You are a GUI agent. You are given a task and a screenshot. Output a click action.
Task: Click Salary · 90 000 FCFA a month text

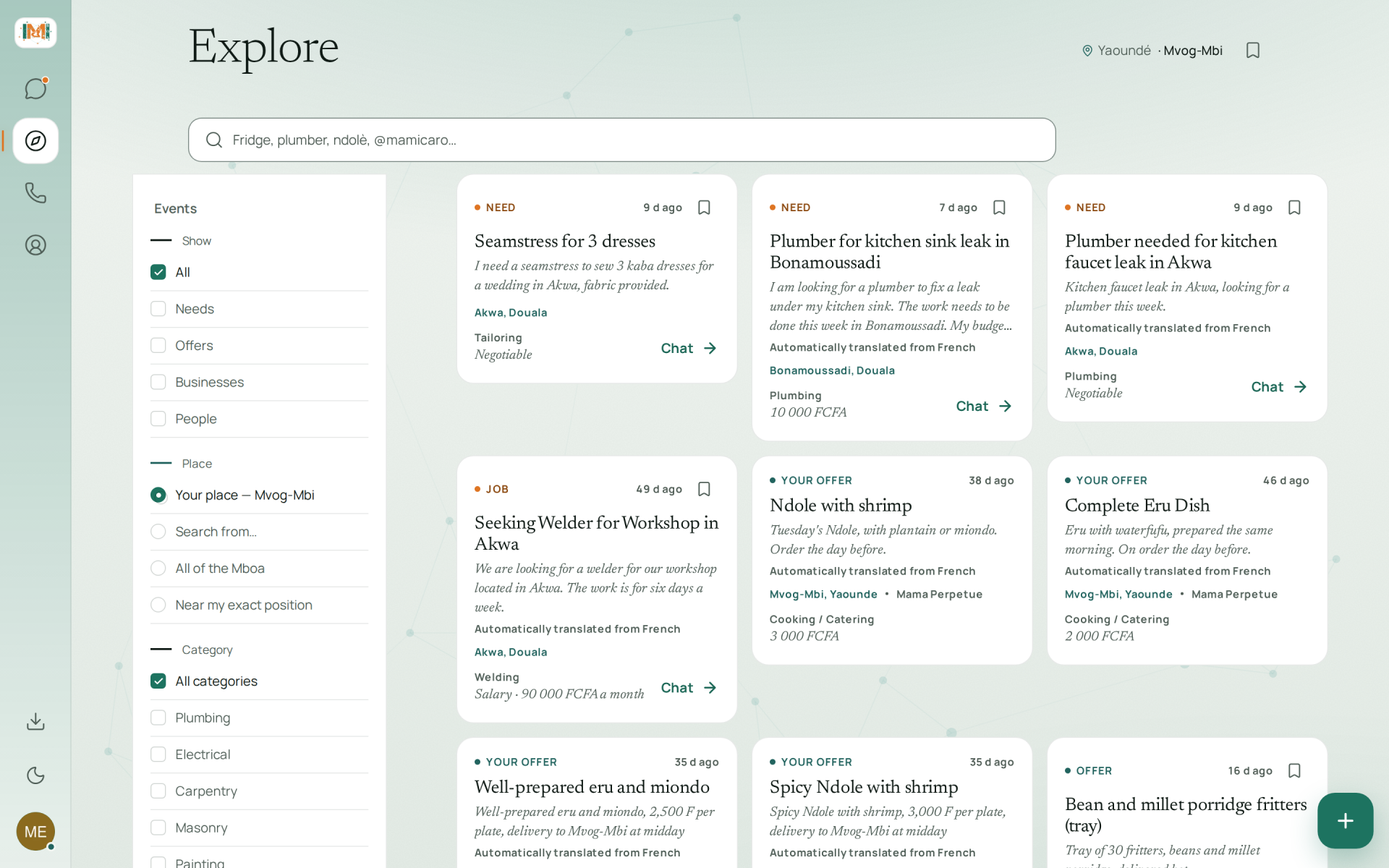559,694
